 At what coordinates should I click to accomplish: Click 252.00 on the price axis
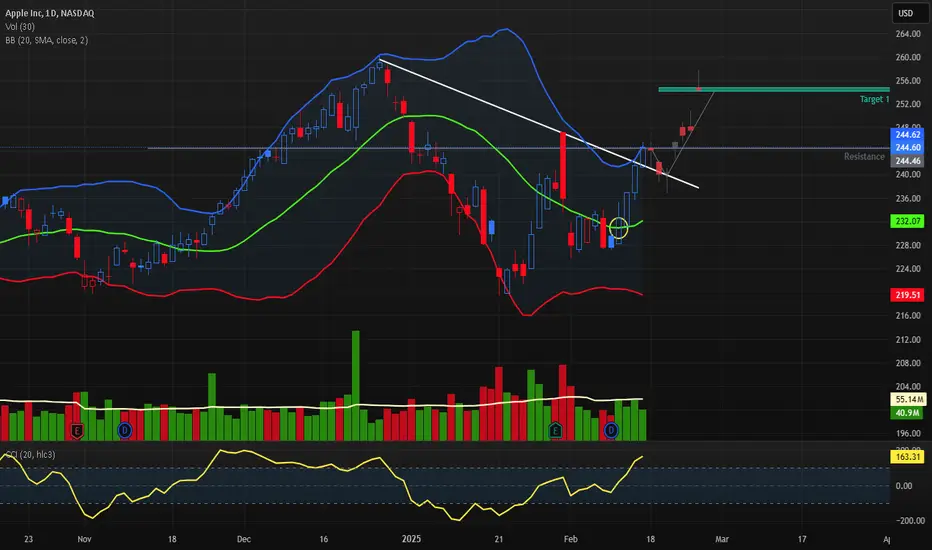click(x=908, y=104)
